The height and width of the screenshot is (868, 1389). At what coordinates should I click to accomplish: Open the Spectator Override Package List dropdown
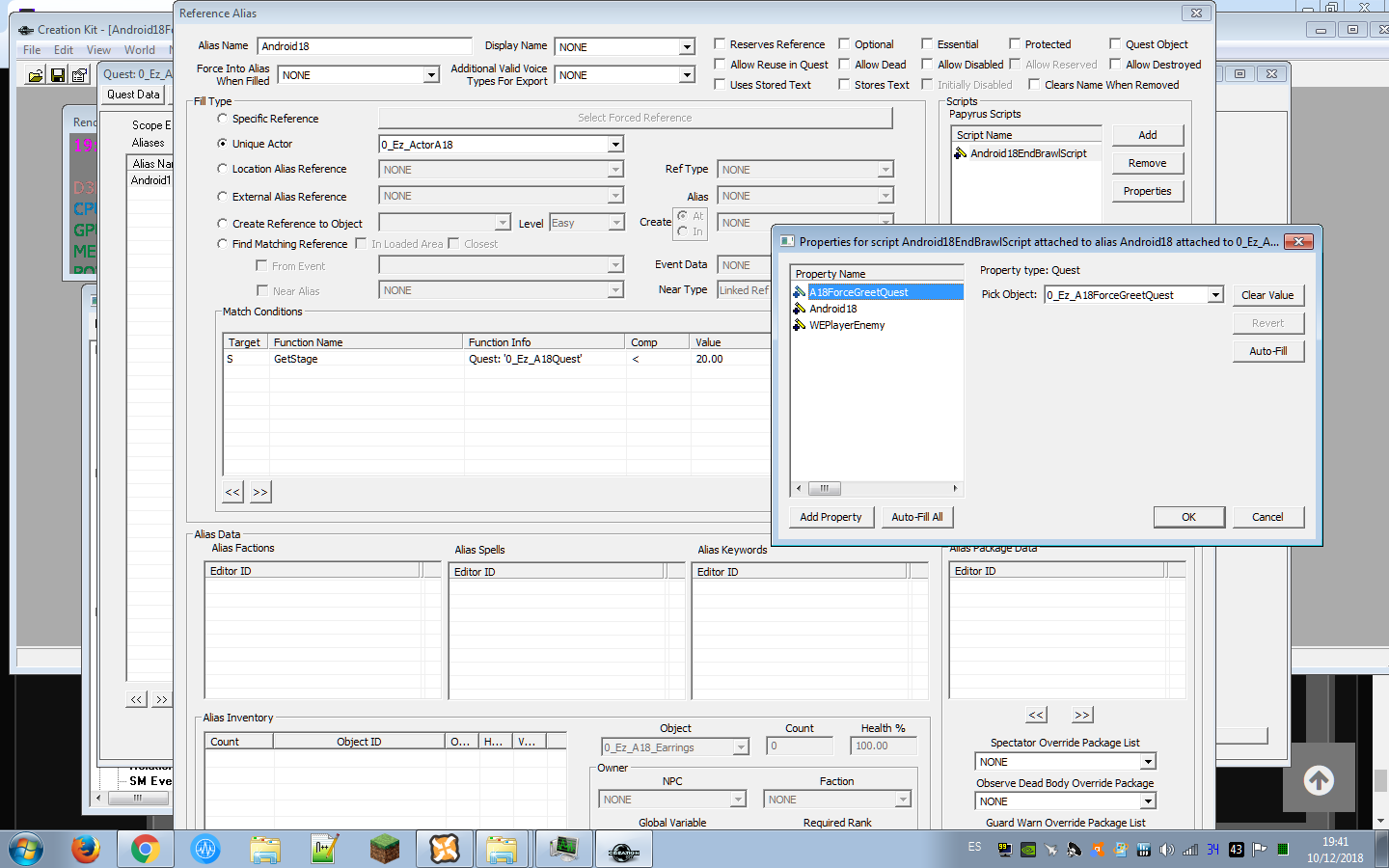[x=1148, y=762]
